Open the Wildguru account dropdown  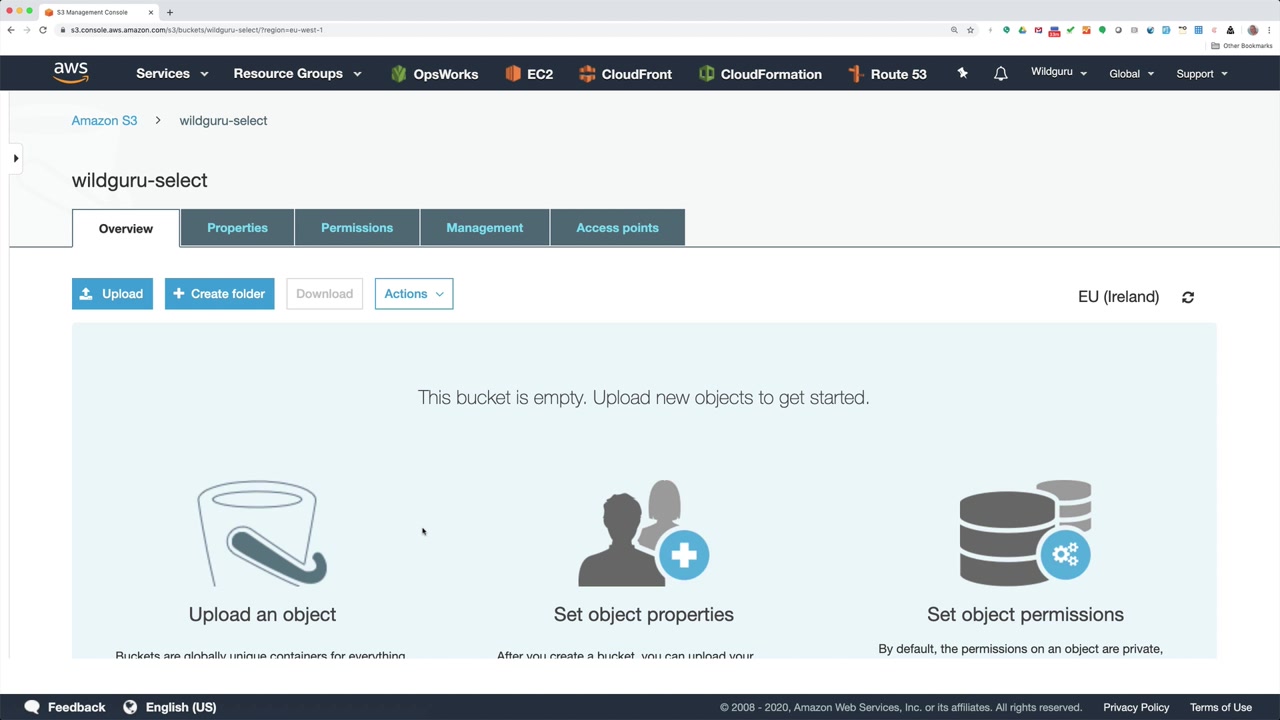coord(1059,73)
